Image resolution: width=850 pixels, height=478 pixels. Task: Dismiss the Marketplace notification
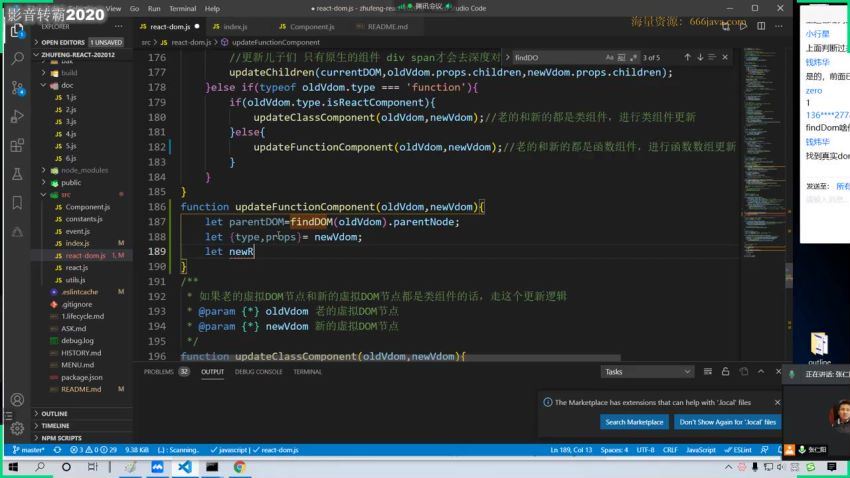777,402
